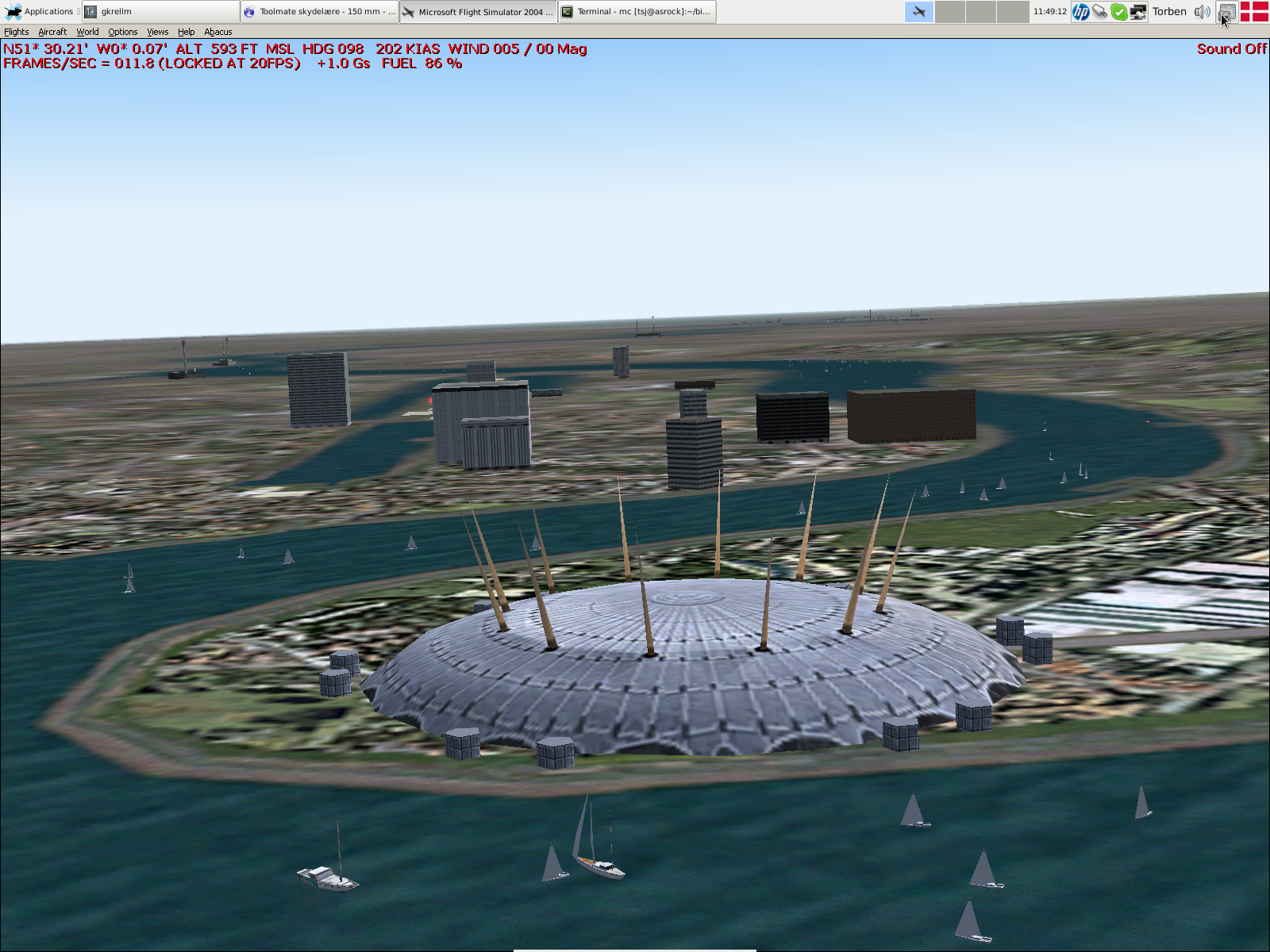Switch to the first workspace with airplane
The image size is (1270, 952).
pyautogui.click(x=919, y=12)
